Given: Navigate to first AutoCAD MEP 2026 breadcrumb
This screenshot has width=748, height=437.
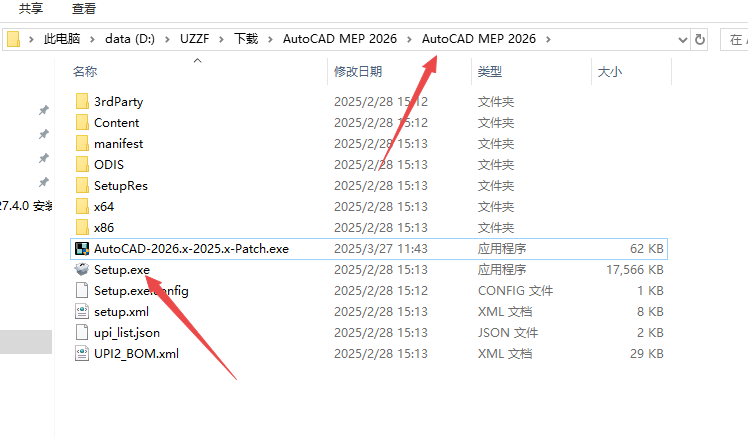Looking at the screenshot, I should [x=340, y=39].
